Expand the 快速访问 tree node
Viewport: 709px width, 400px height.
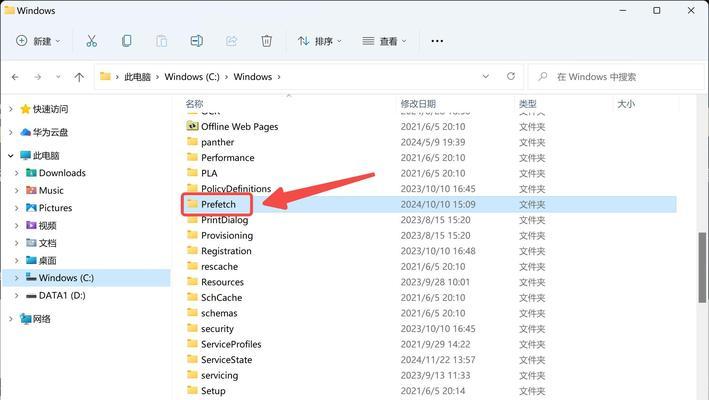point(11,109)
